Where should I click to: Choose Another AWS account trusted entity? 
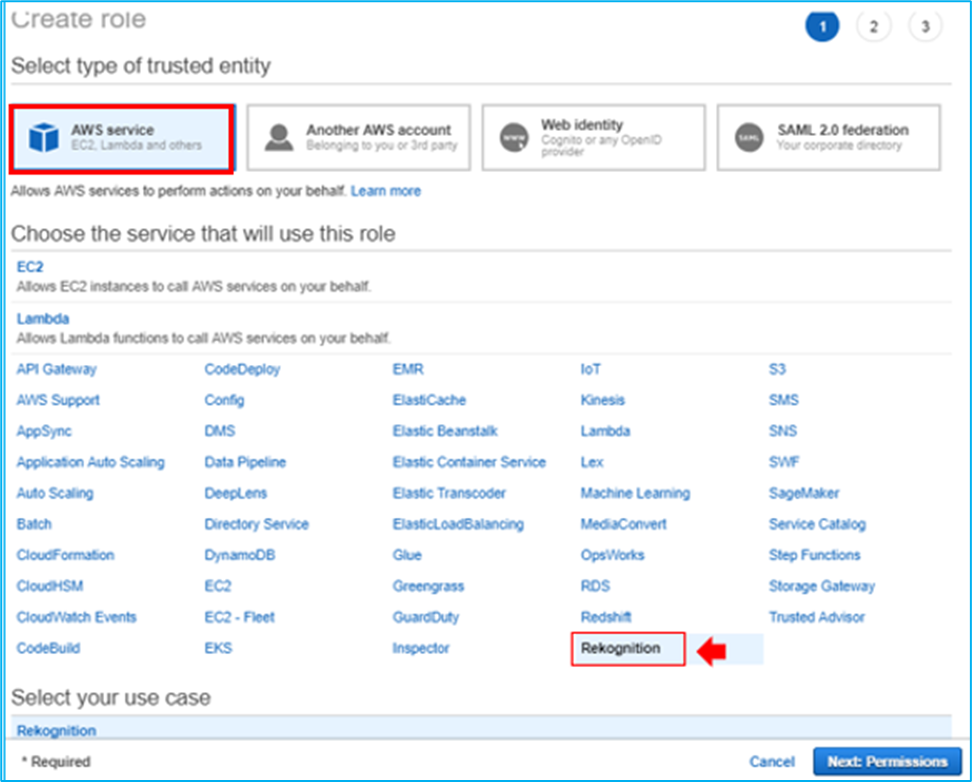(x=358, y=137)
